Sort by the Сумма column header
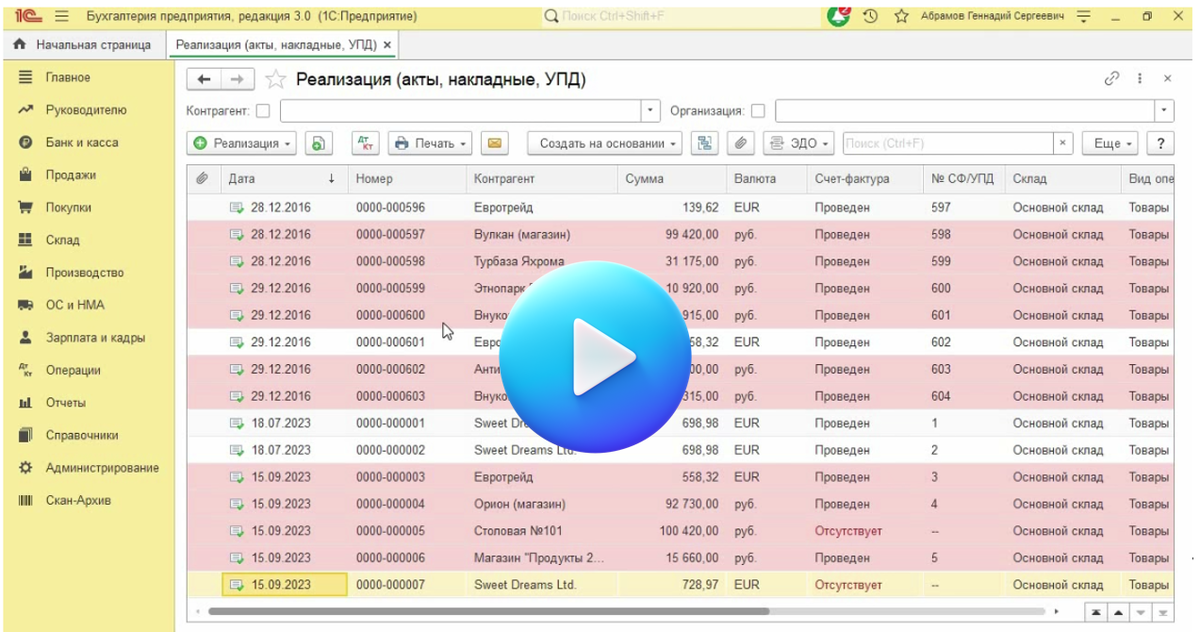Viewport: 1200px width, 632px height. (x=671, y=179)
